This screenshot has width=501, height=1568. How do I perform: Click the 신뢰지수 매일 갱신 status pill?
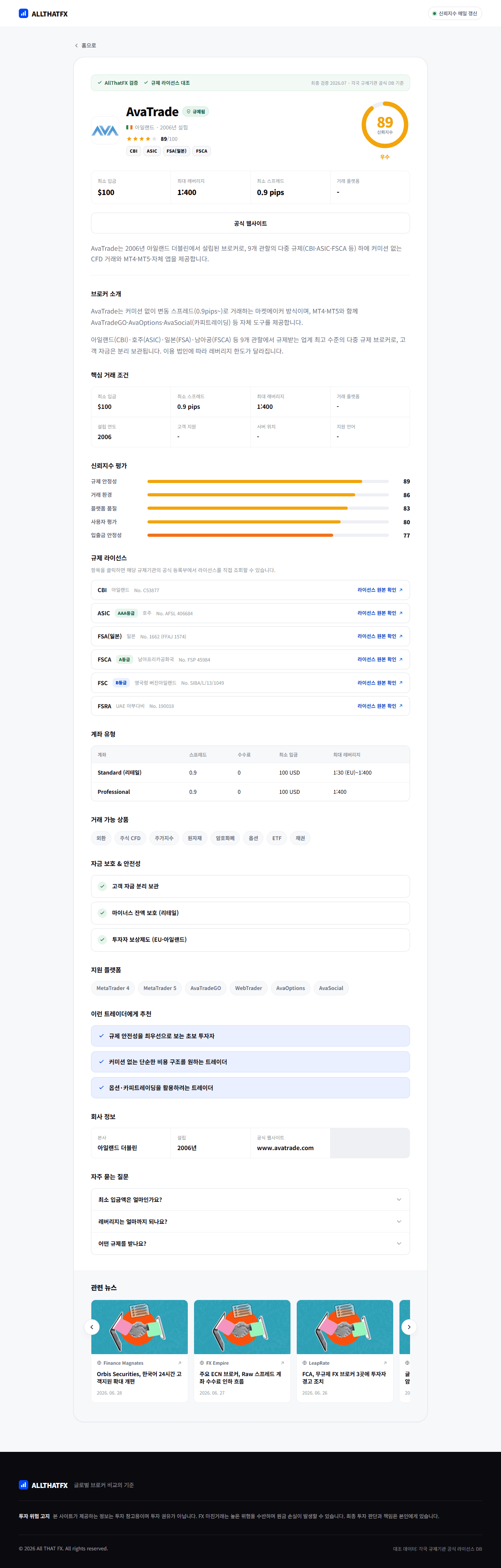point(455,13)
